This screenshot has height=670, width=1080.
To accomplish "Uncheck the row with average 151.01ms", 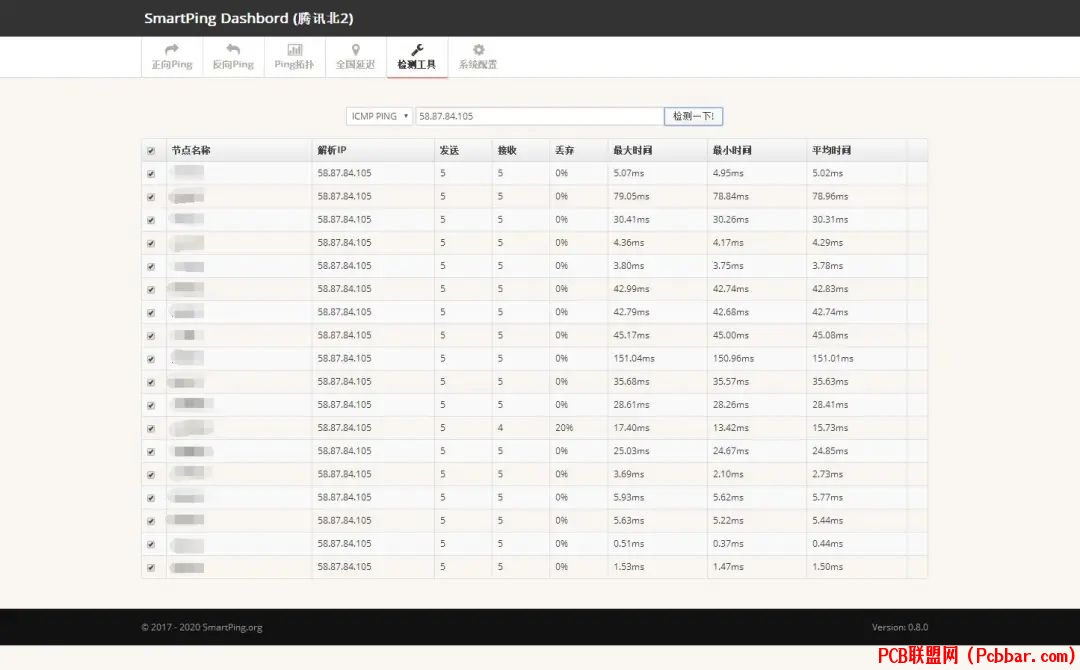I will [151, 359].
